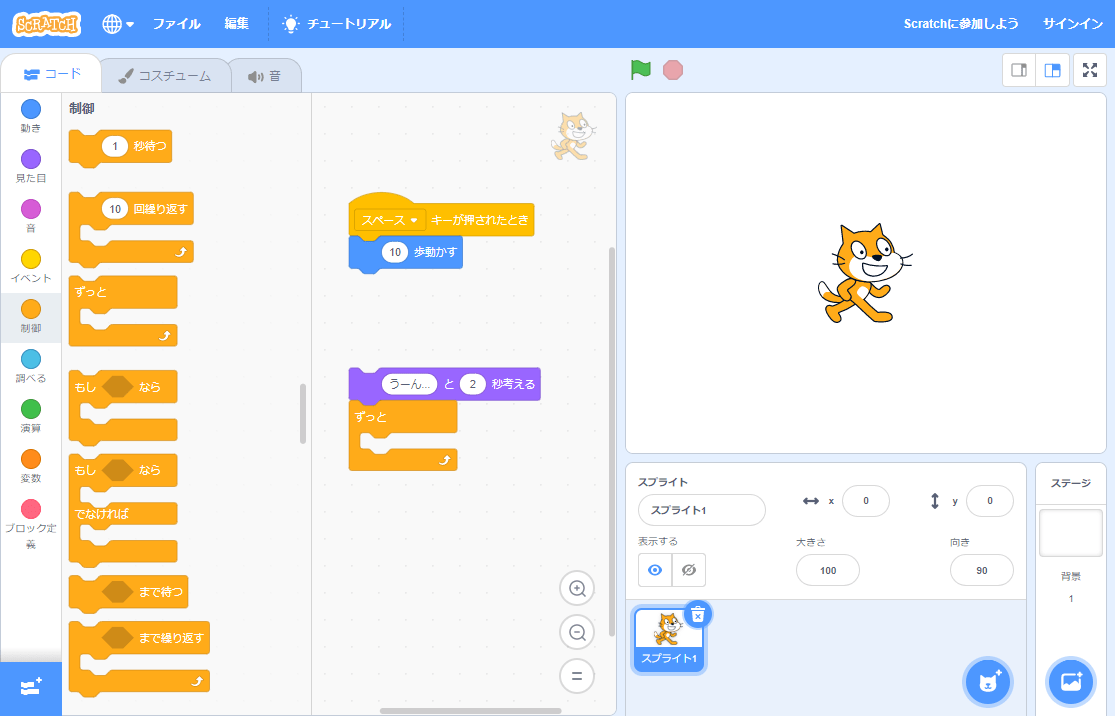1115x716 pixels.
Task: Select the 演算 green category
Action: 31,416
